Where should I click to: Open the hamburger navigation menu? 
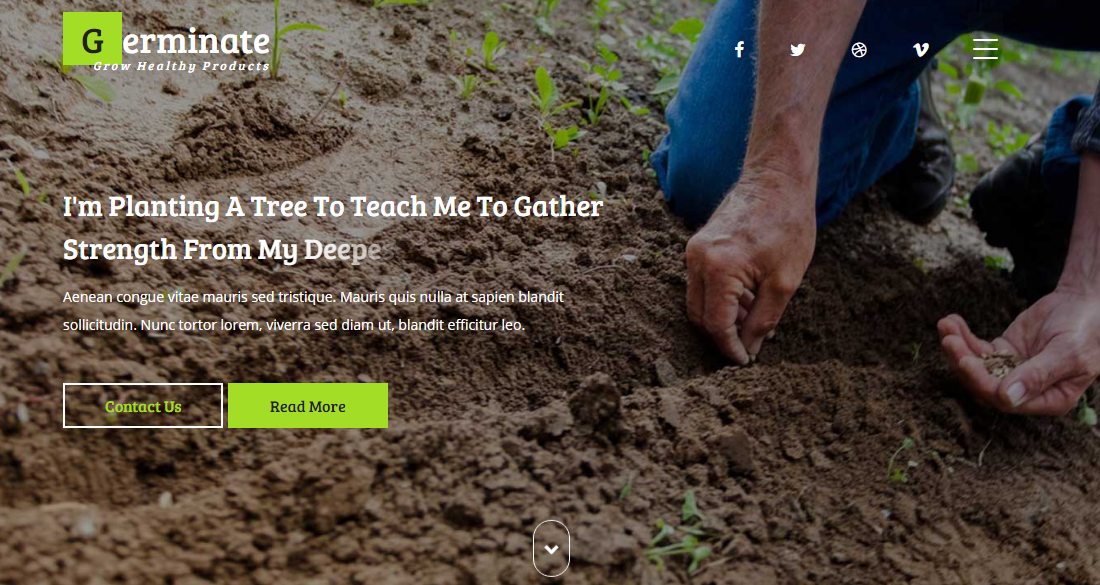[x=986, y=49]
